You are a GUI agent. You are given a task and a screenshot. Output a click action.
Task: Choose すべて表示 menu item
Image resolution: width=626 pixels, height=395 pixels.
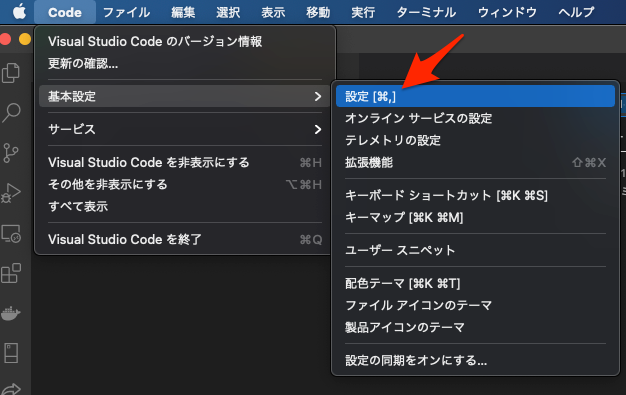pos(184,206)
